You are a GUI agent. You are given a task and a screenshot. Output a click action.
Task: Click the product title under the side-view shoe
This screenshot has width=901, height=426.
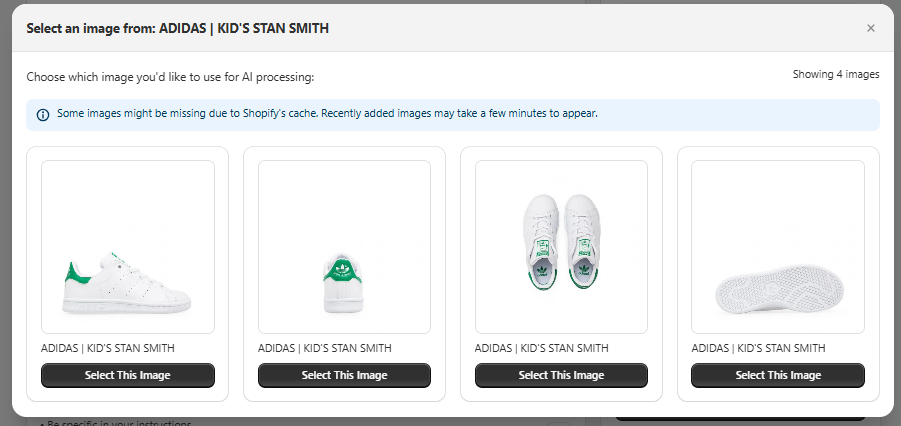(x=108, y=348)
